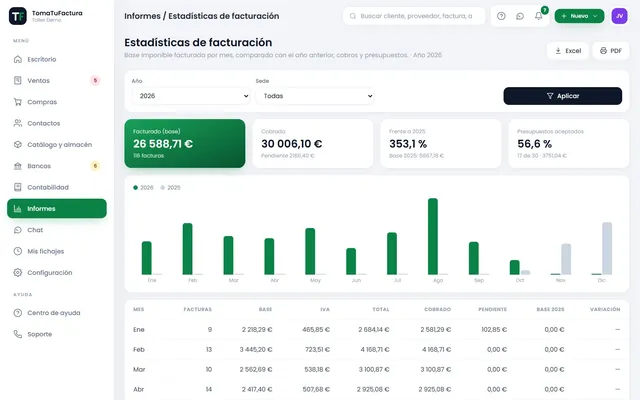This screenshot has height=400, width=640.
Task: Click the TomaTuFactura logo icon
Action: coord(18,16)
